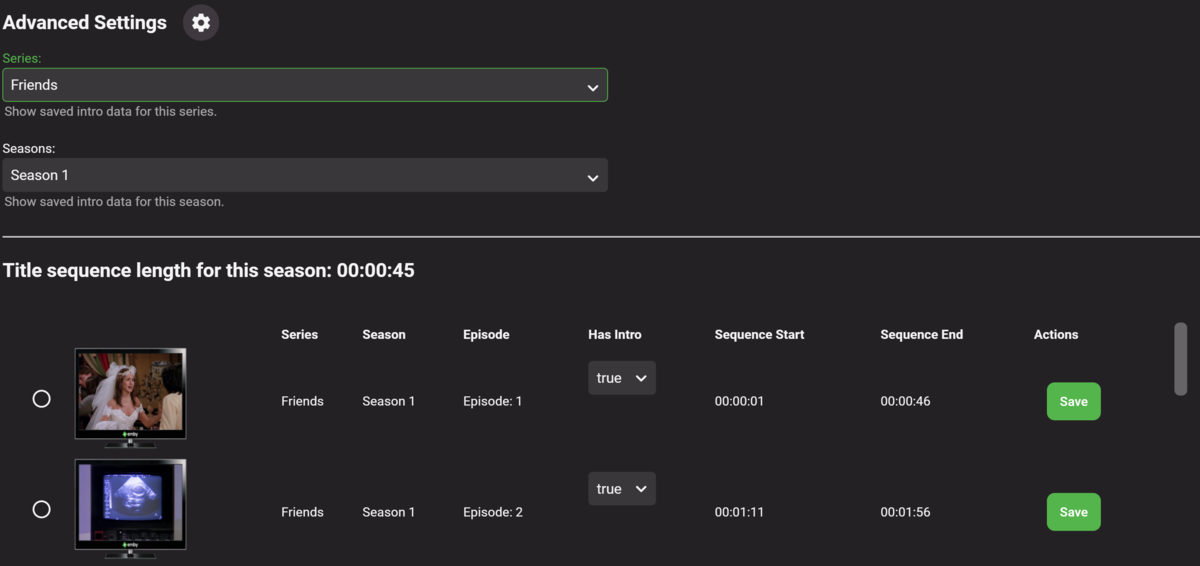Click the Sequence End column header

pyautogui.click(x=922, y=335)
